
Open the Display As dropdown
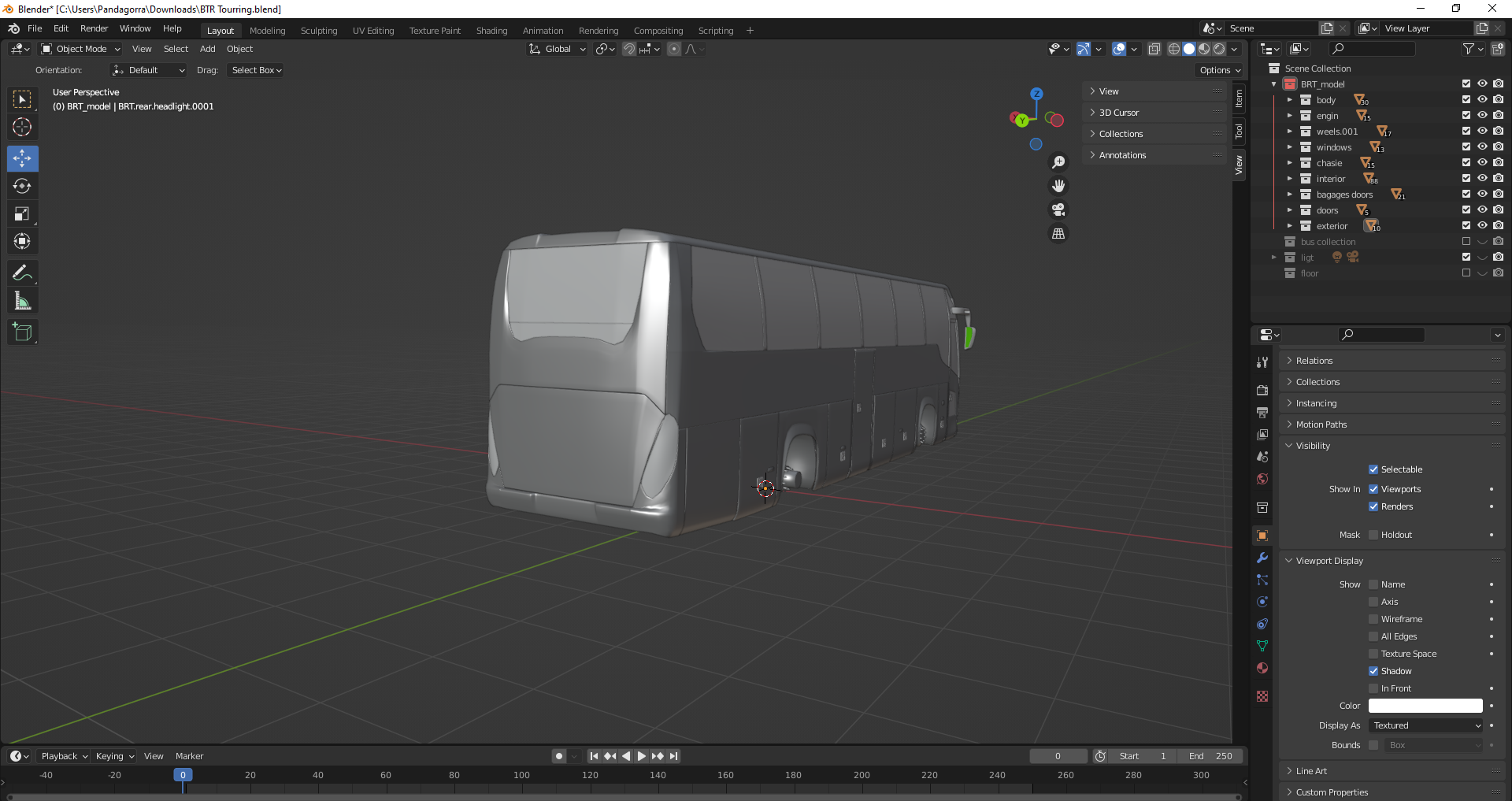click(1426, 725)
